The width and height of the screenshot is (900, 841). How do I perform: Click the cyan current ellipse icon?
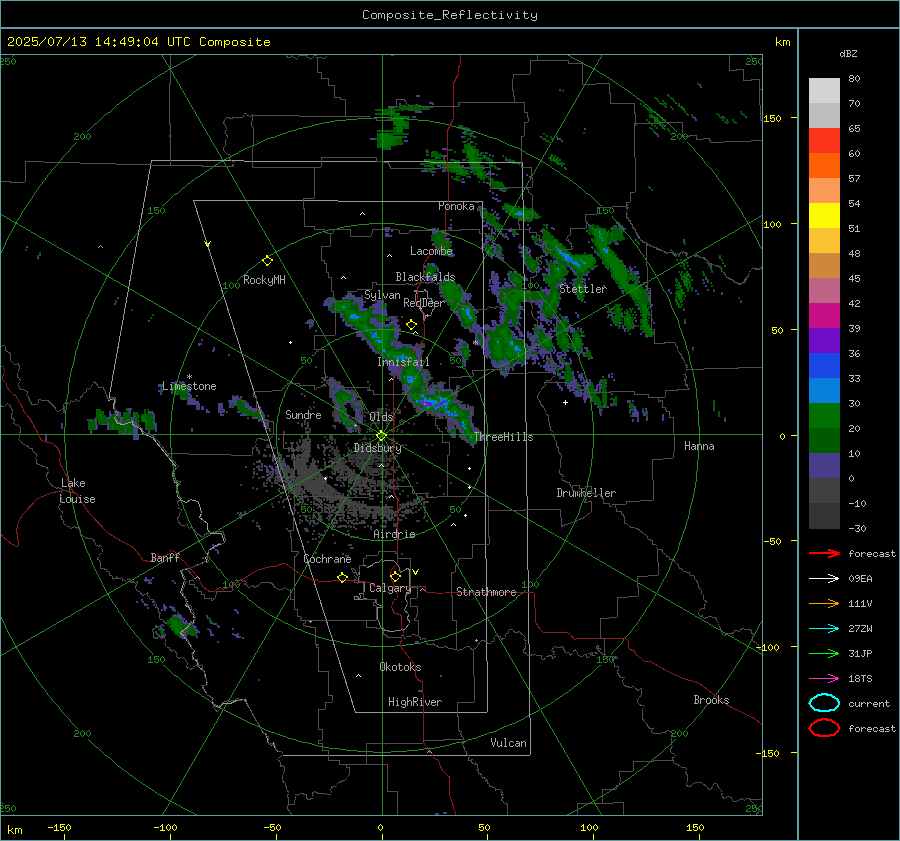(824, 703)
